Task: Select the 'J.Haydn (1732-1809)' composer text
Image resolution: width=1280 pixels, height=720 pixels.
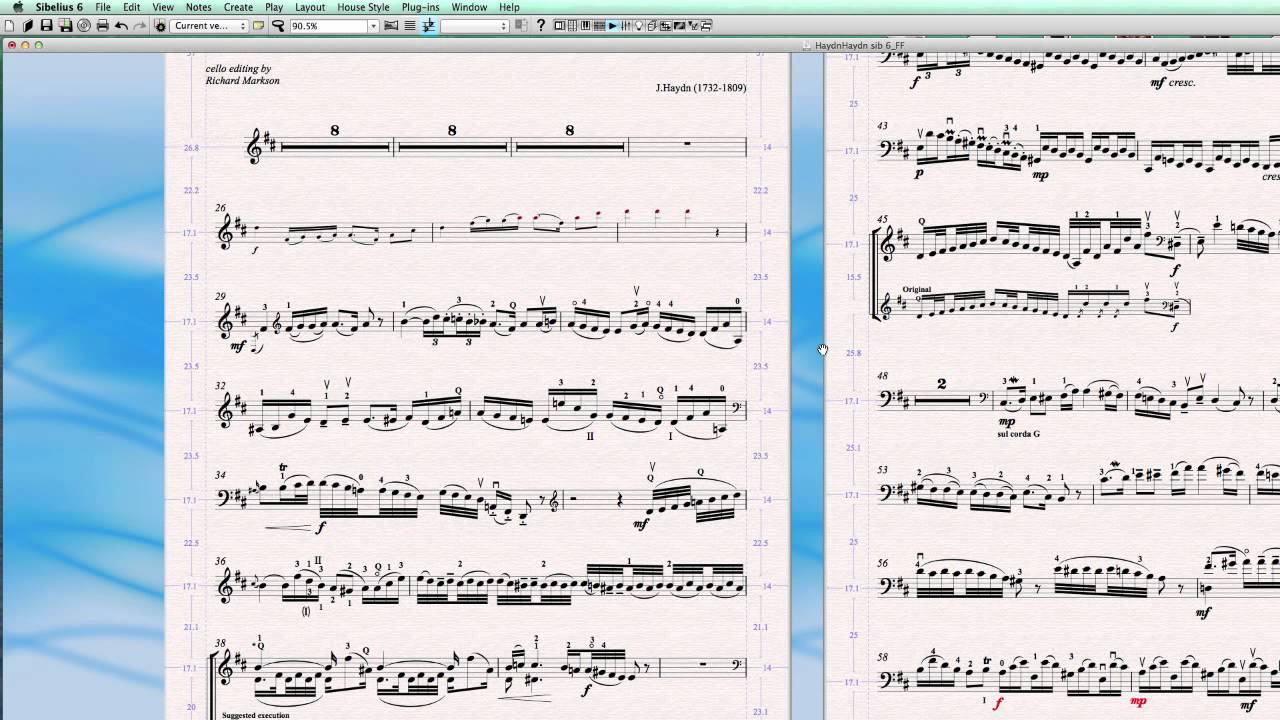Action: [x=700, y=88]
